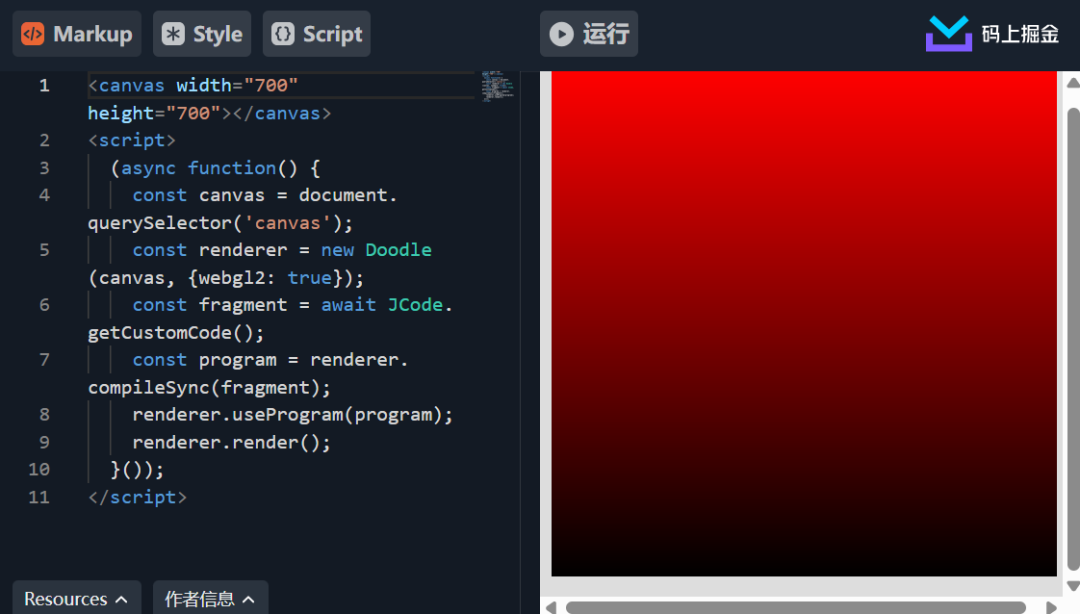1080x614 pixels.
Task: Click the 作者信息 chevron arrow
Action: [249, 600]
